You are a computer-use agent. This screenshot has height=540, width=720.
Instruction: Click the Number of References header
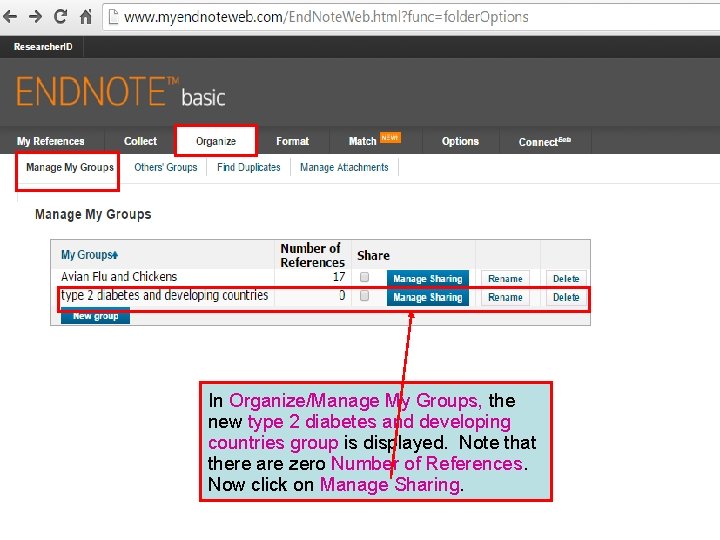pos(312,255)
